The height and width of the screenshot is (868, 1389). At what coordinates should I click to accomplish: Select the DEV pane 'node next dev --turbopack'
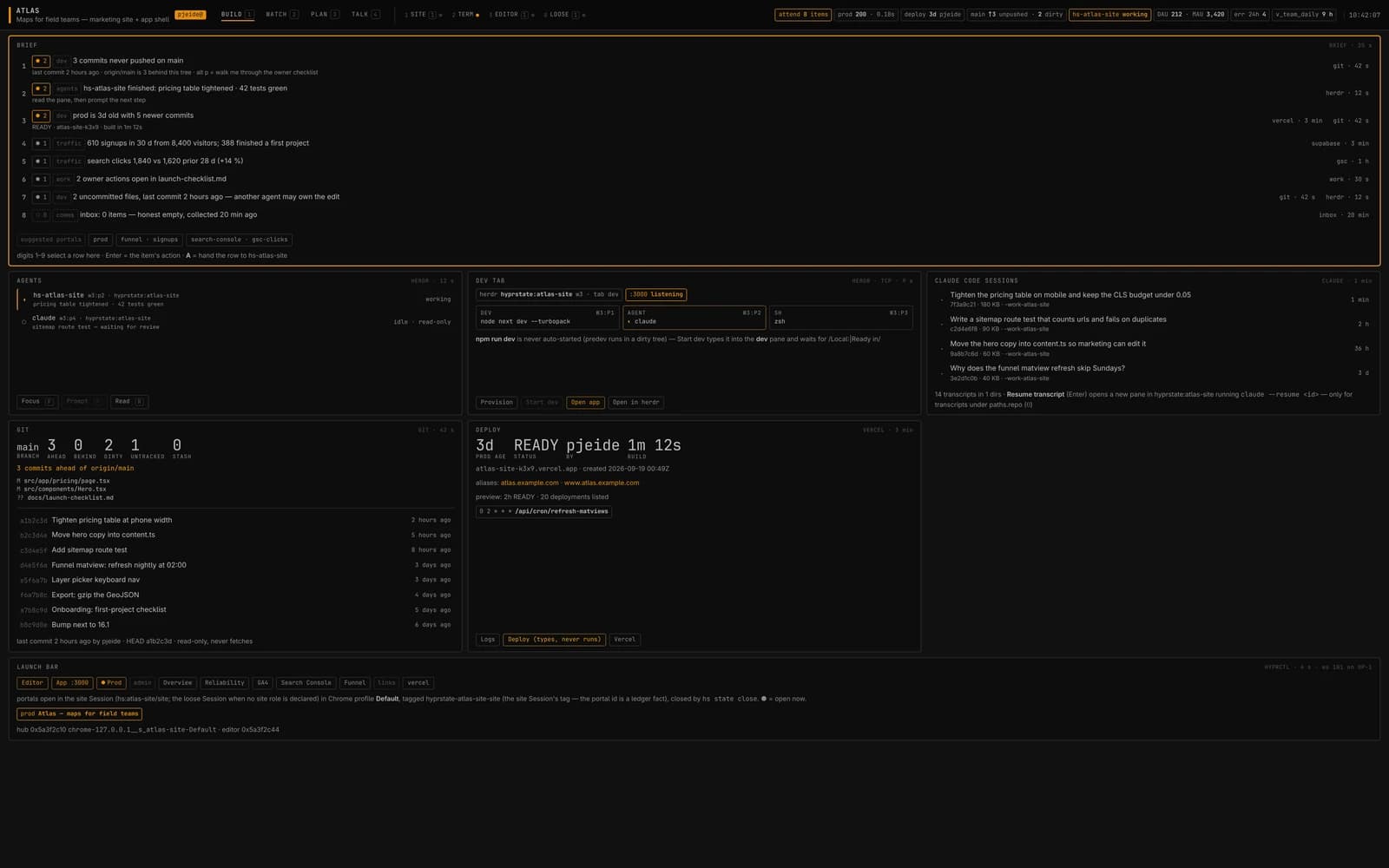(548, 318)
